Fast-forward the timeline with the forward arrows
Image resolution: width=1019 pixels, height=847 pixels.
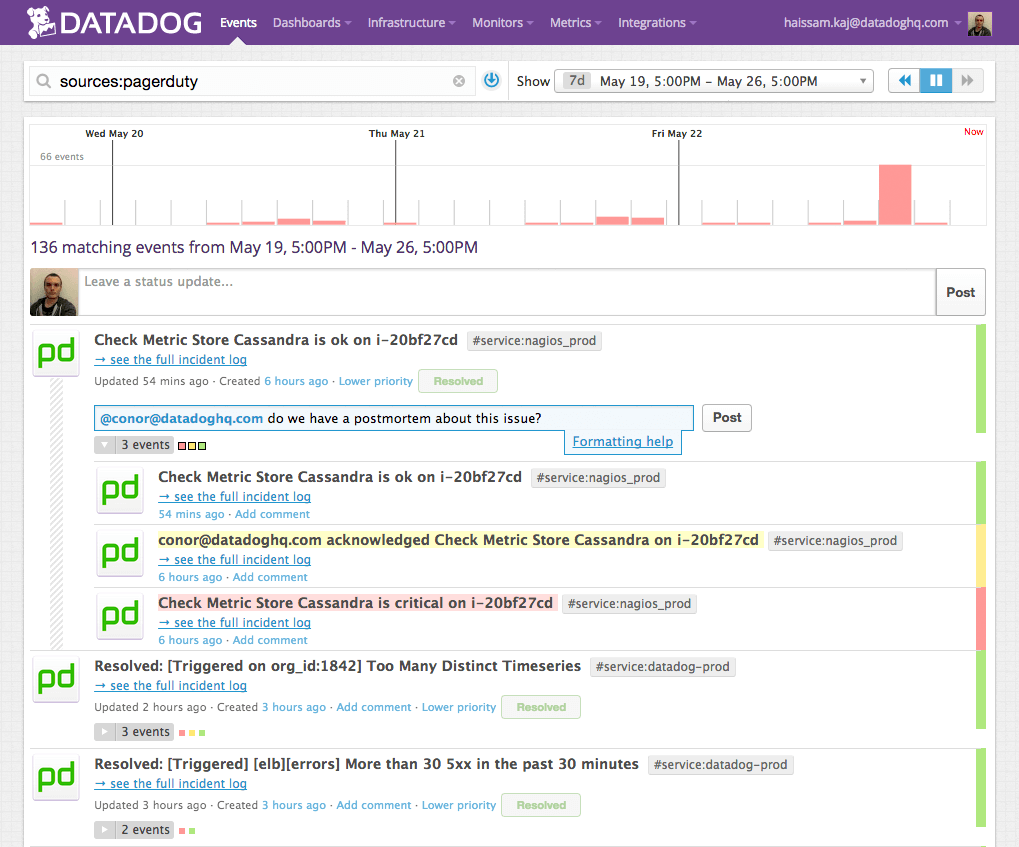(968, 80)
